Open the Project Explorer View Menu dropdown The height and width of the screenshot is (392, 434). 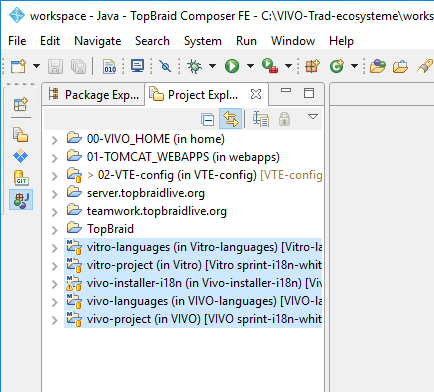tap(313, 117)
